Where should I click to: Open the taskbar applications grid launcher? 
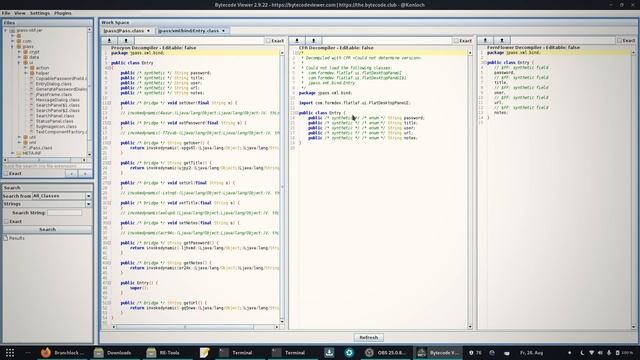point(10,353)
